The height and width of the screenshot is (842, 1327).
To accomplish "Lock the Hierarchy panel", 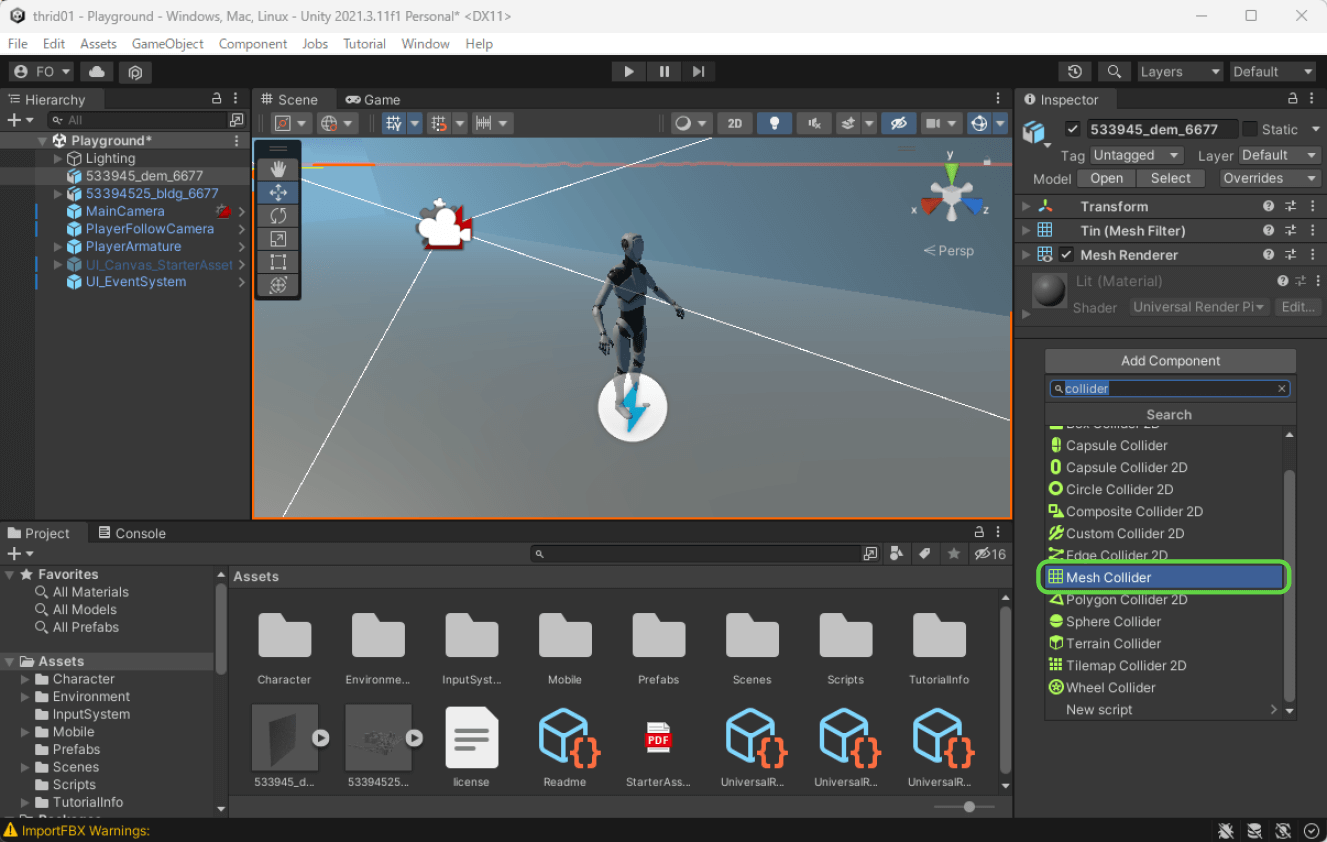I will click(217, 99).
